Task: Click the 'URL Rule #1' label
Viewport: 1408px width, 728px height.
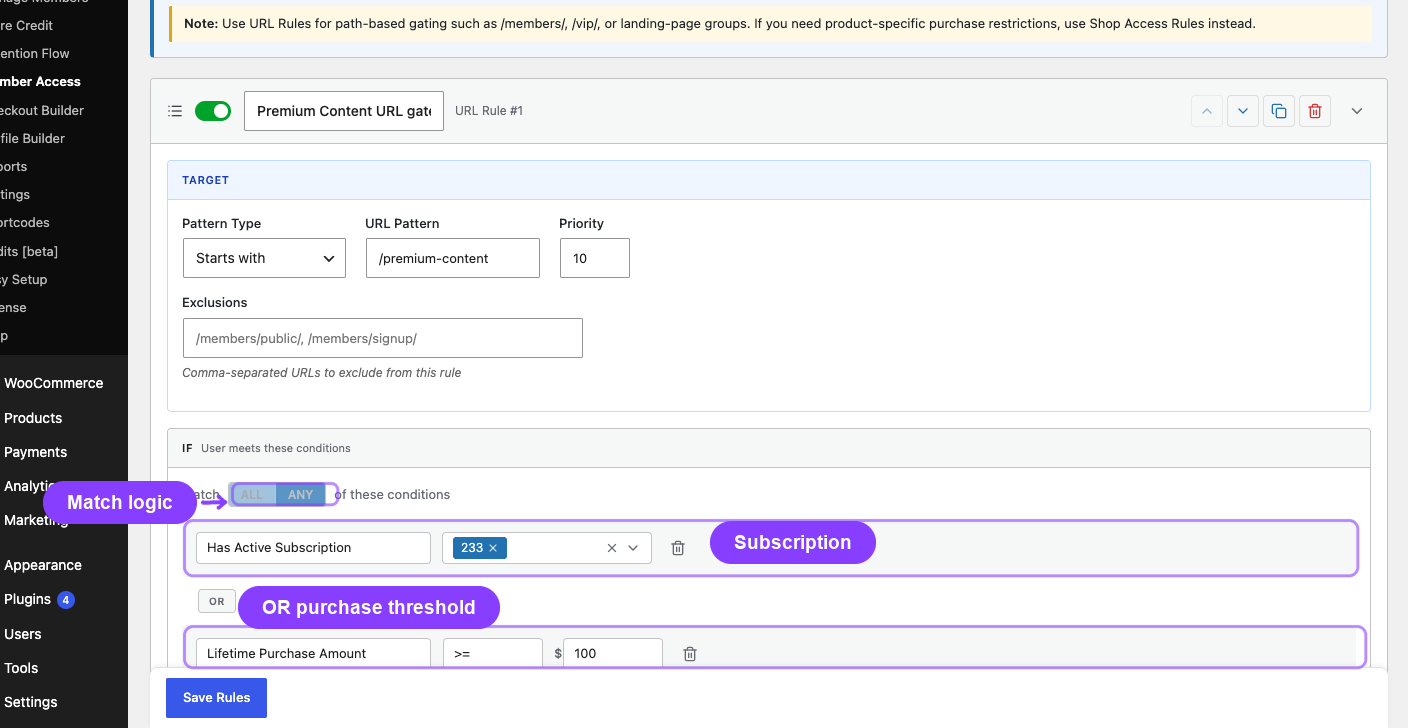Action: [x=489, y=111]
